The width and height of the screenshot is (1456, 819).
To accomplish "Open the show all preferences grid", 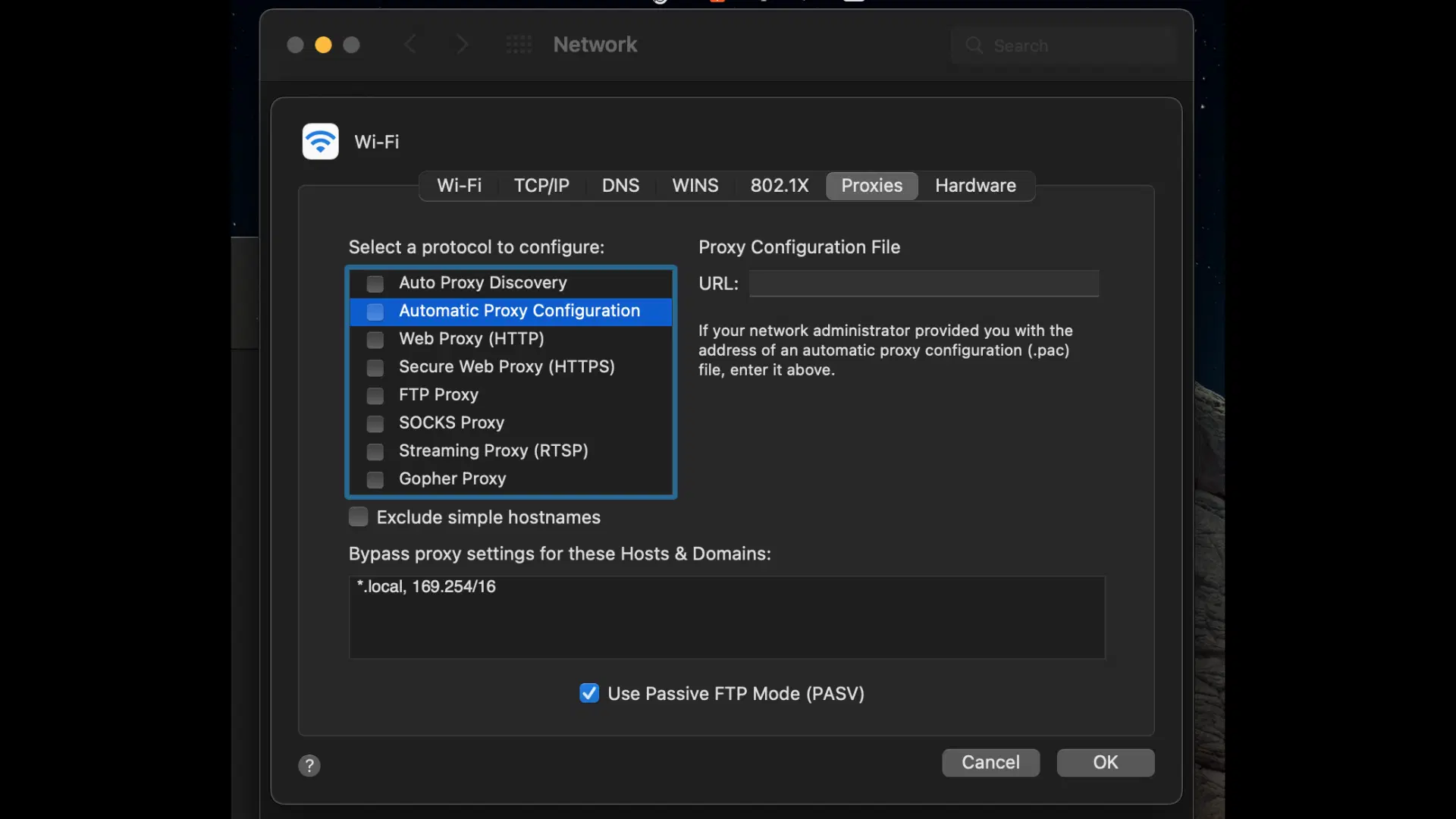I will (x=519, y=45).
